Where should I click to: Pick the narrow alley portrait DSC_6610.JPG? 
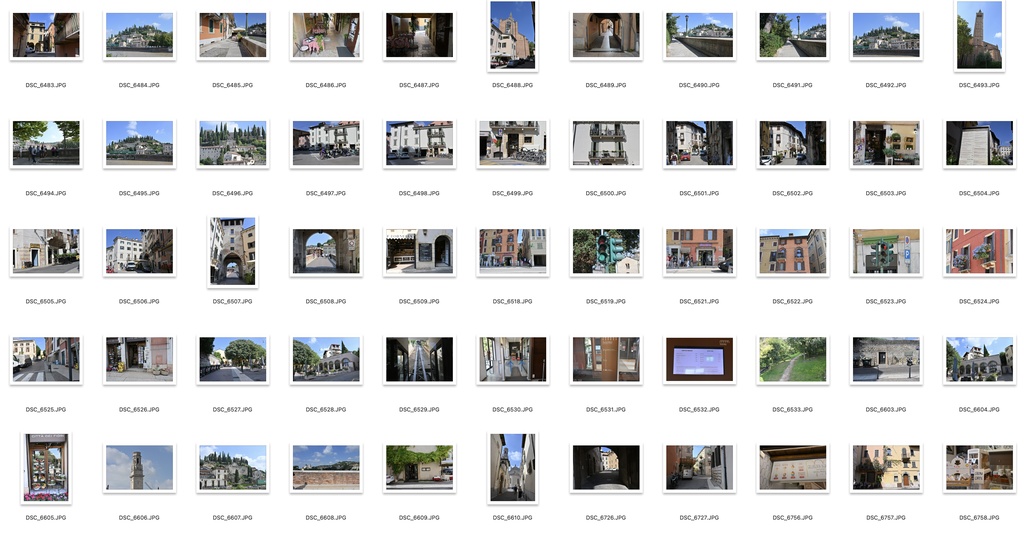pyautogui.click(x=513, y=467)
